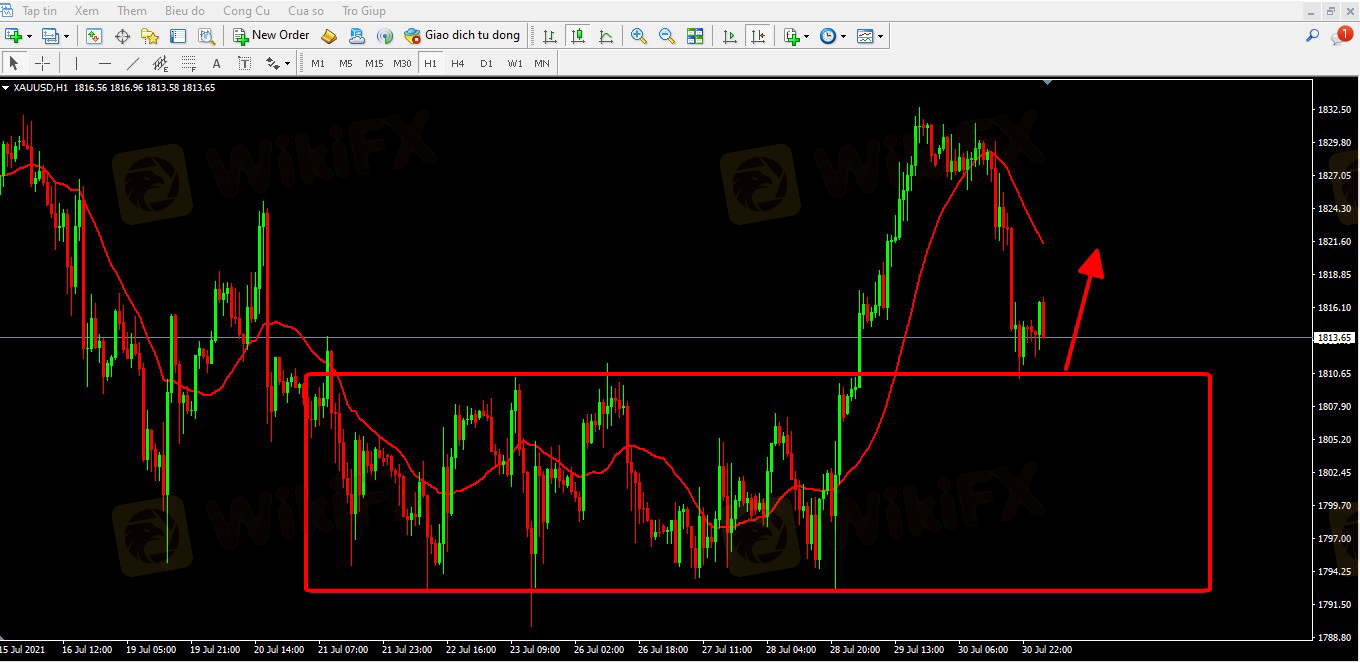Tile chart windows with grid icon

pyautogui.click(x=695, y=36)
